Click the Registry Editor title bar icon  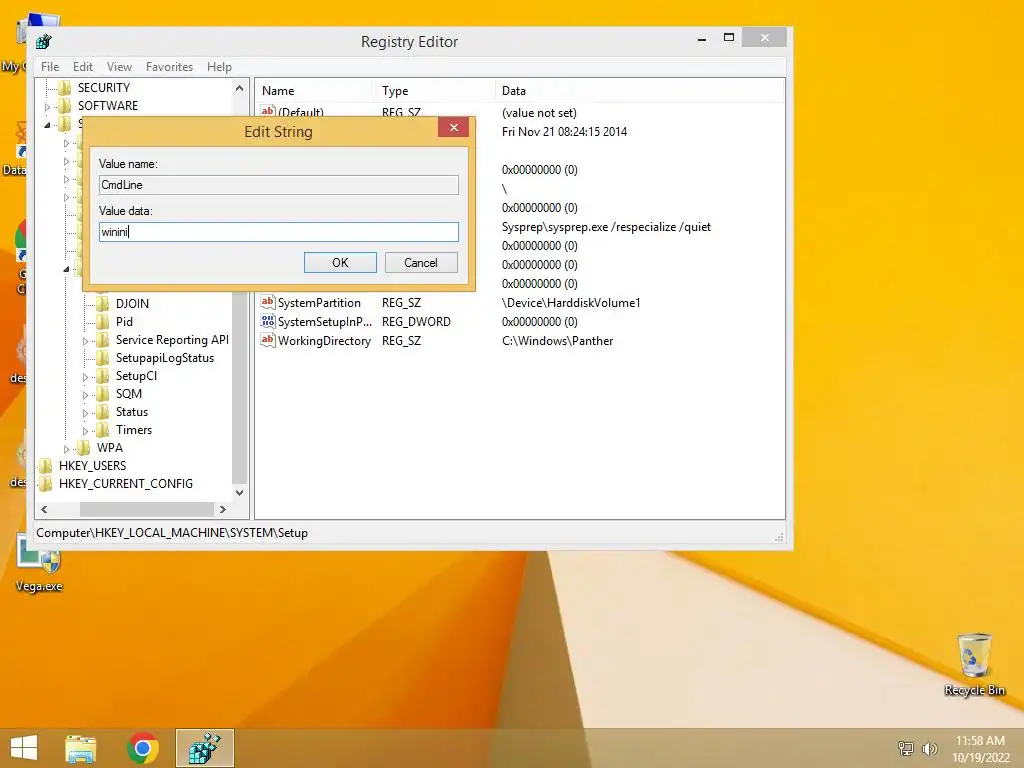pyautogui.click(x=44, y=42)
